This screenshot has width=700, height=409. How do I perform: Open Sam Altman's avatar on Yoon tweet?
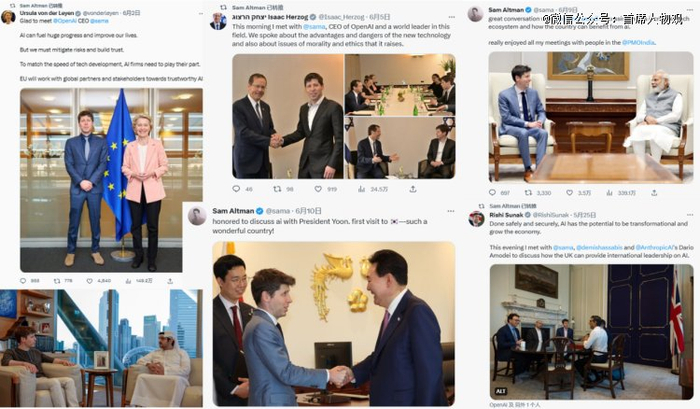click(x=198, y=215)
